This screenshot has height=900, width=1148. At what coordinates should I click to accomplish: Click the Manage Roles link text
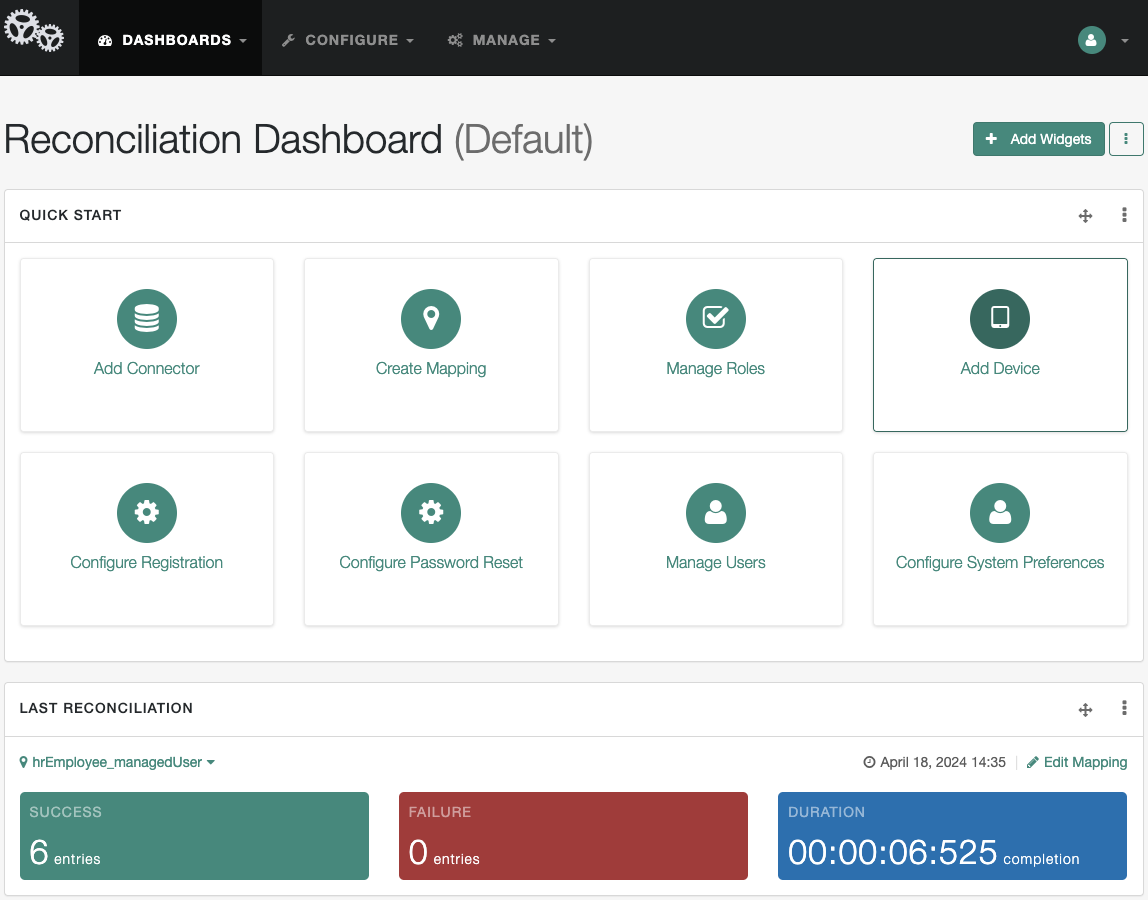[x=715, y=368]
